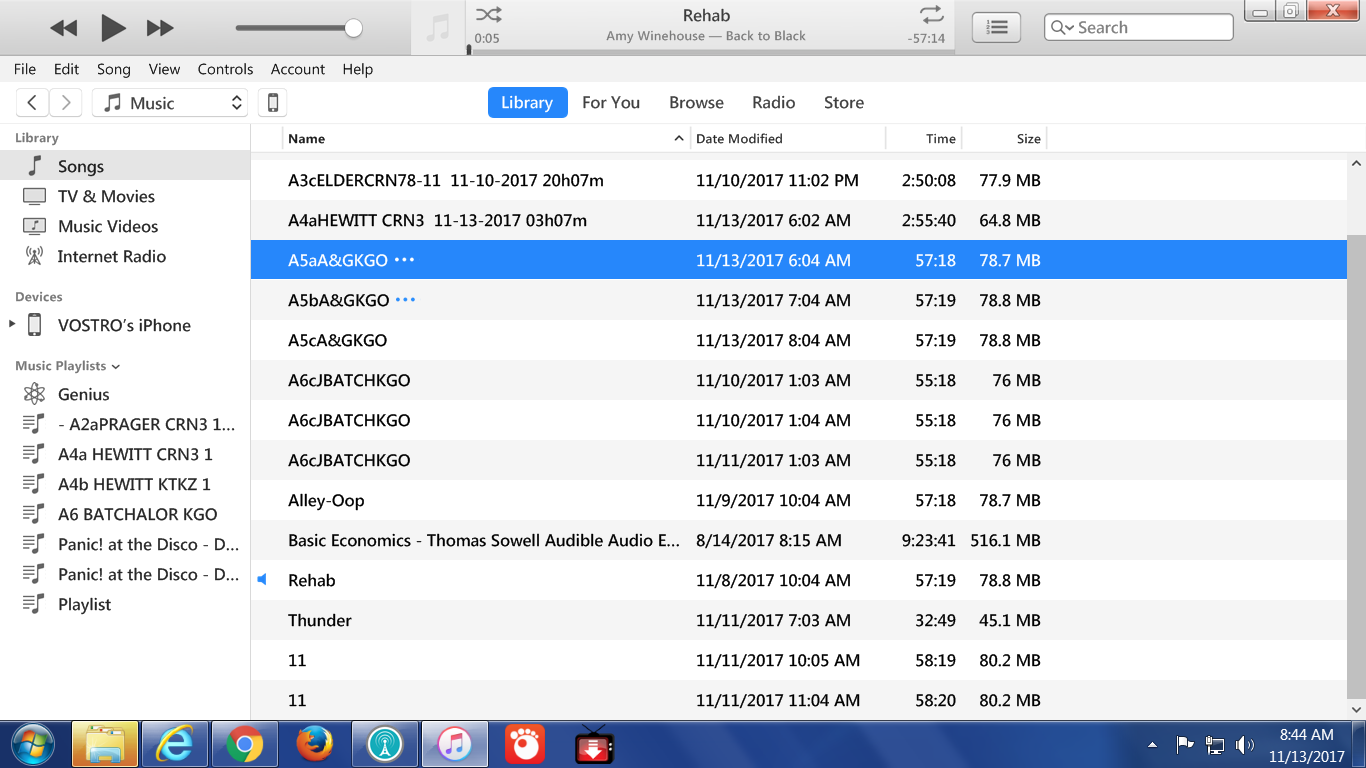
Task: Toggle shuffle in the now playing bar
Action: [x=488, y=15]
